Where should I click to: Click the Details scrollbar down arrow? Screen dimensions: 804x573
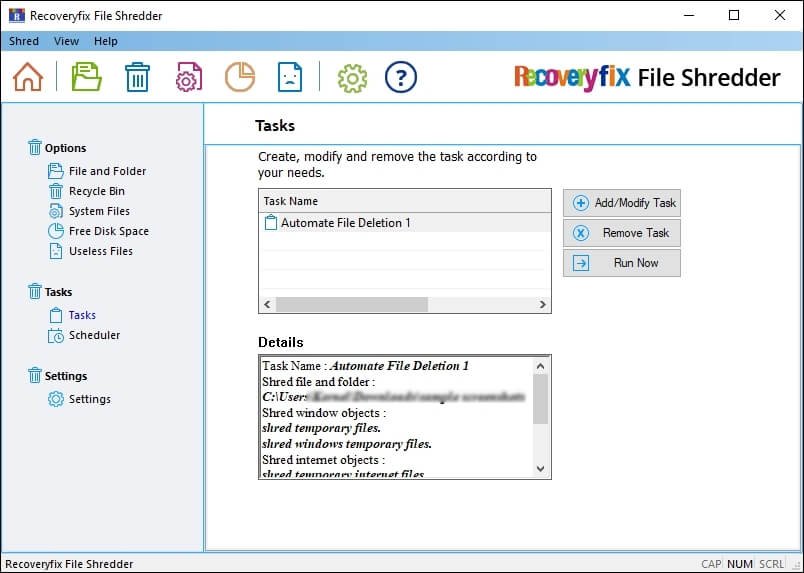541,468
